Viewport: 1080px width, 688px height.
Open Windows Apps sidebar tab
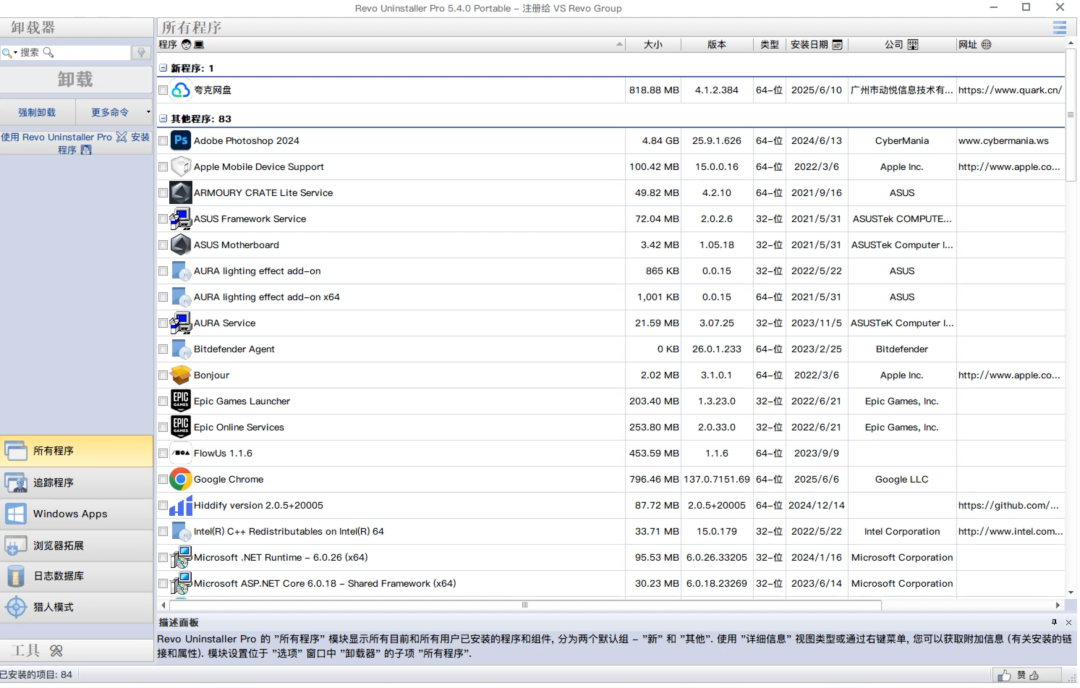pos(76,514)
